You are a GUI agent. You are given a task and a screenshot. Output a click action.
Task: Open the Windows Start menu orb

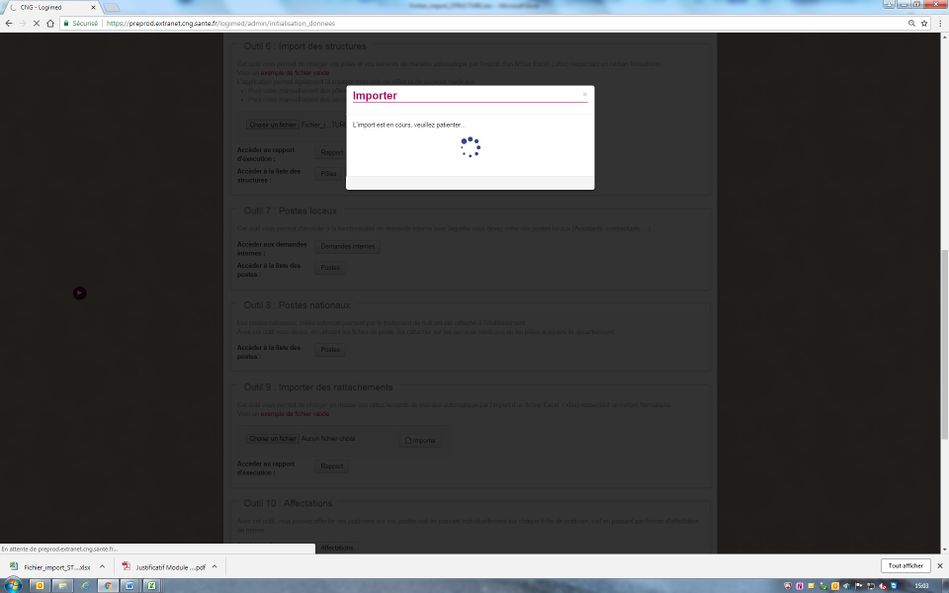(13, 585)
